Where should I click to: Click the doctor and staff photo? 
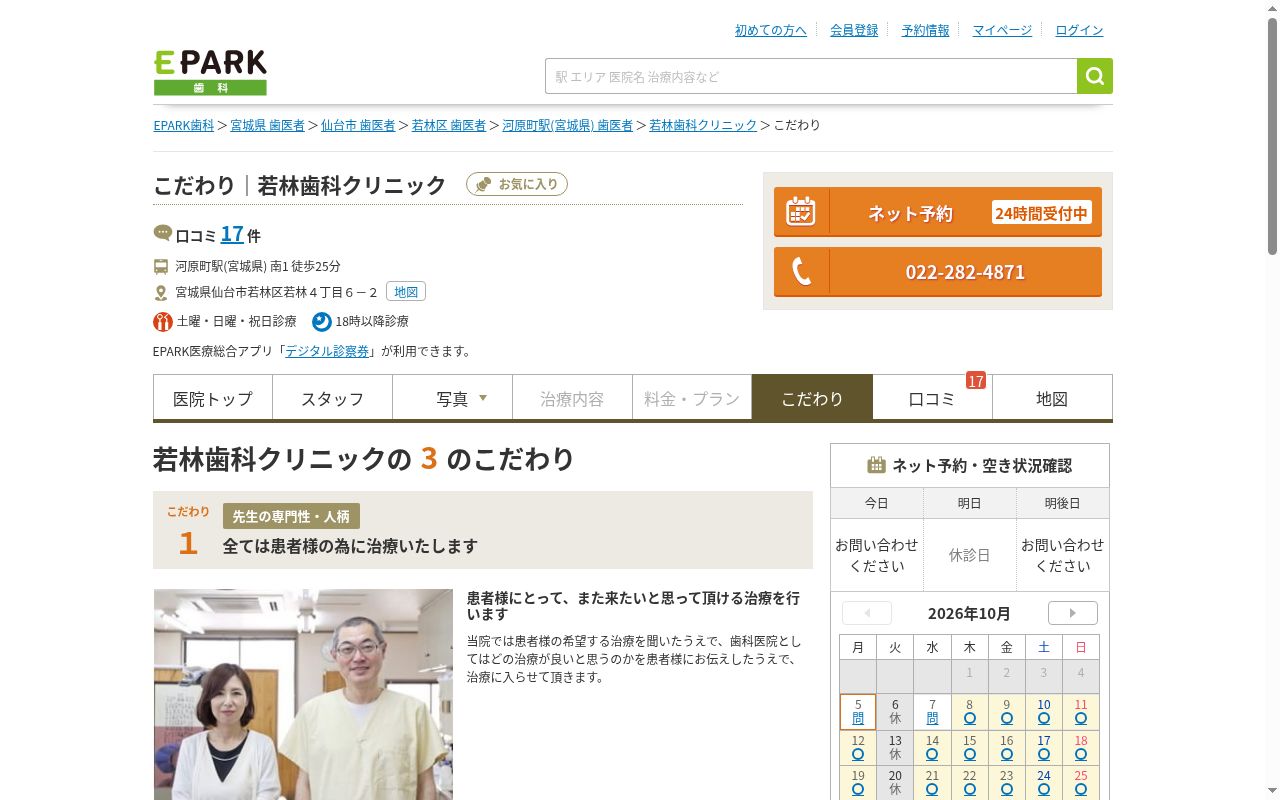(x=303, y=694)
